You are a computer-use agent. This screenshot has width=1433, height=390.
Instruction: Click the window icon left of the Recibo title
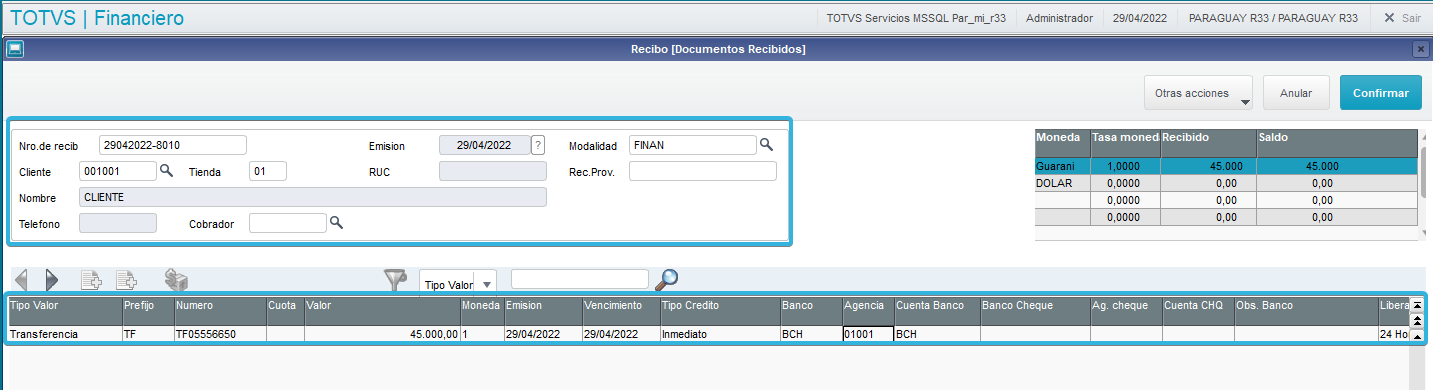coord(15,48)
